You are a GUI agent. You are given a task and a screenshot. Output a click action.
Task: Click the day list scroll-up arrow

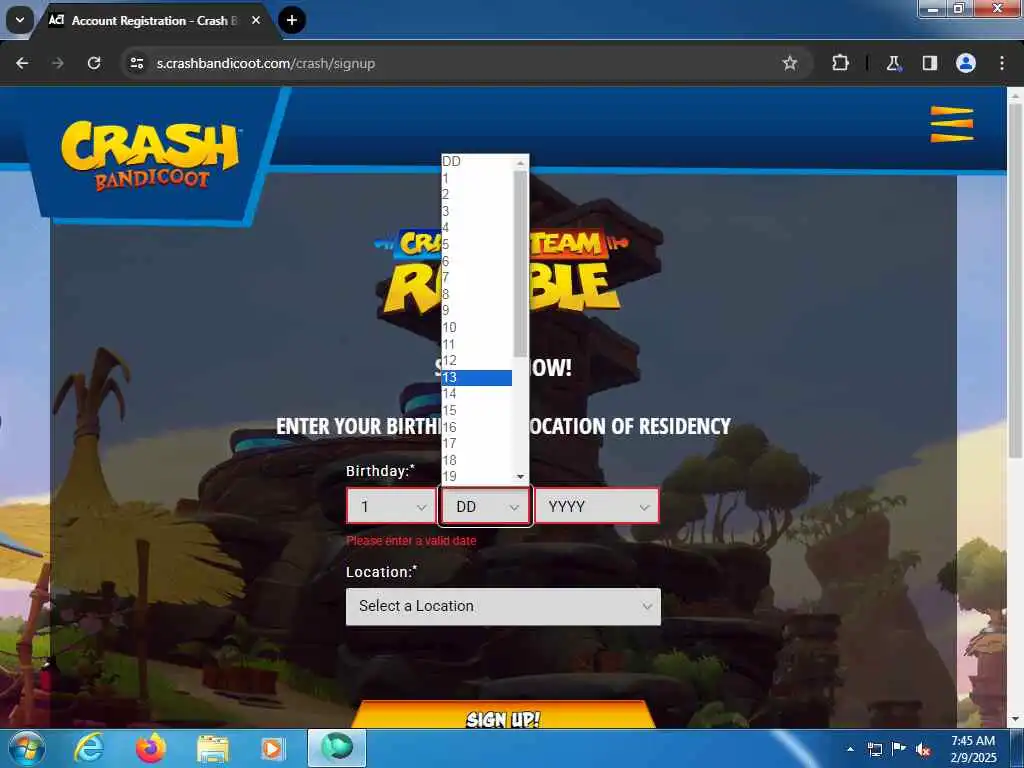[520, 163]
